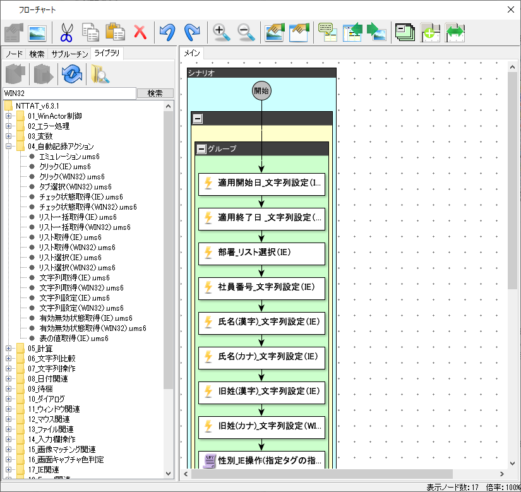This screenshot has height=492, width=521.
Task: Click the green double-arrow width icon
Action: pos(455,33)
